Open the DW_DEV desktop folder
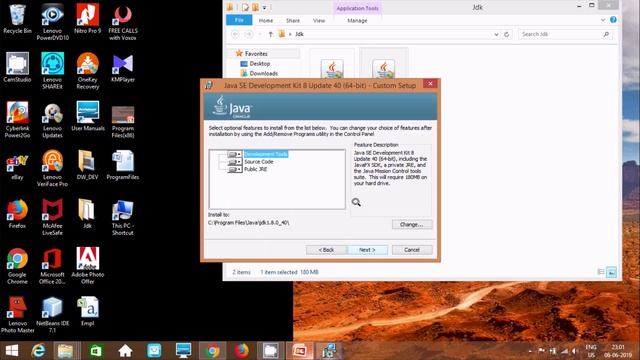Image resolution: width=640 pixels, height=360 pixels. click(x=87, y=165)
